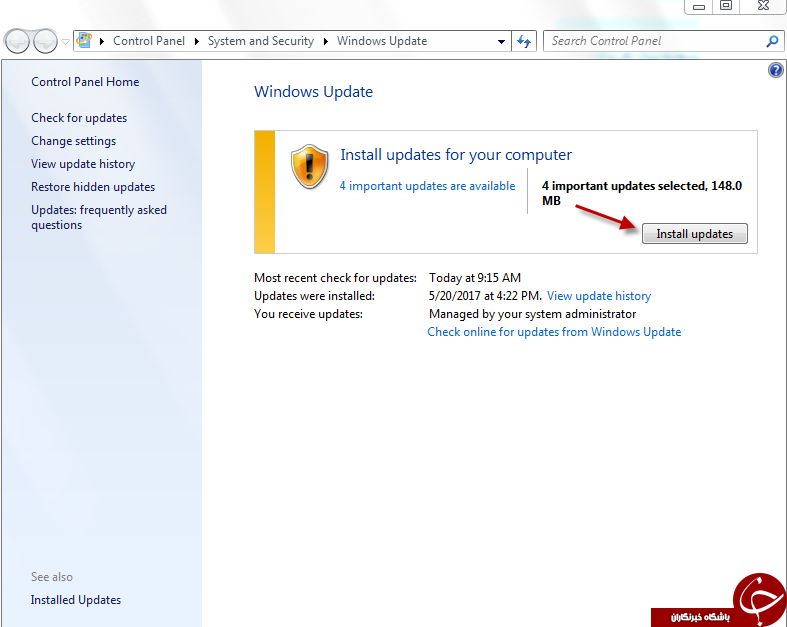
Task: Maximize the Windows Update window
Action: (x=726, y=7)
